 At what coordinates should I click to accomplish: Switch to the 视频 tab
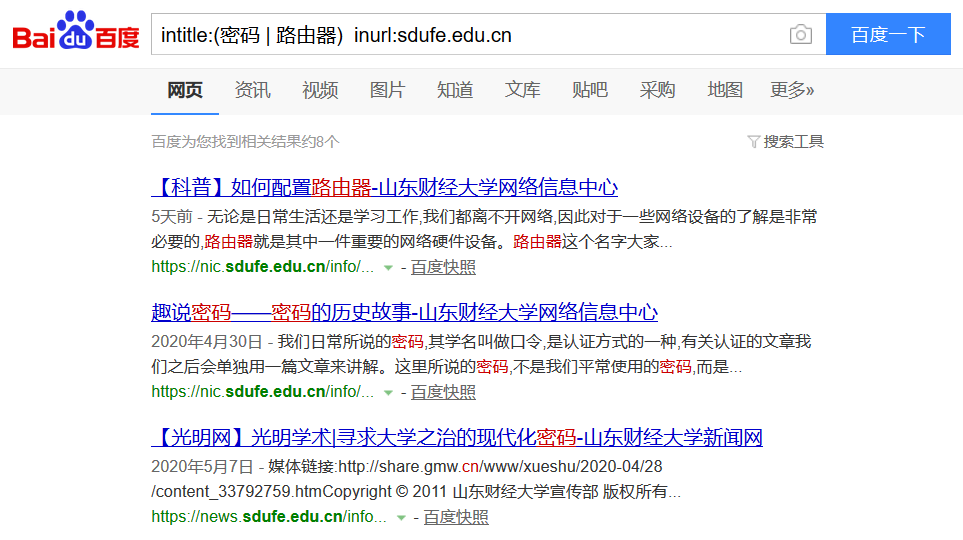pos(320,90)
